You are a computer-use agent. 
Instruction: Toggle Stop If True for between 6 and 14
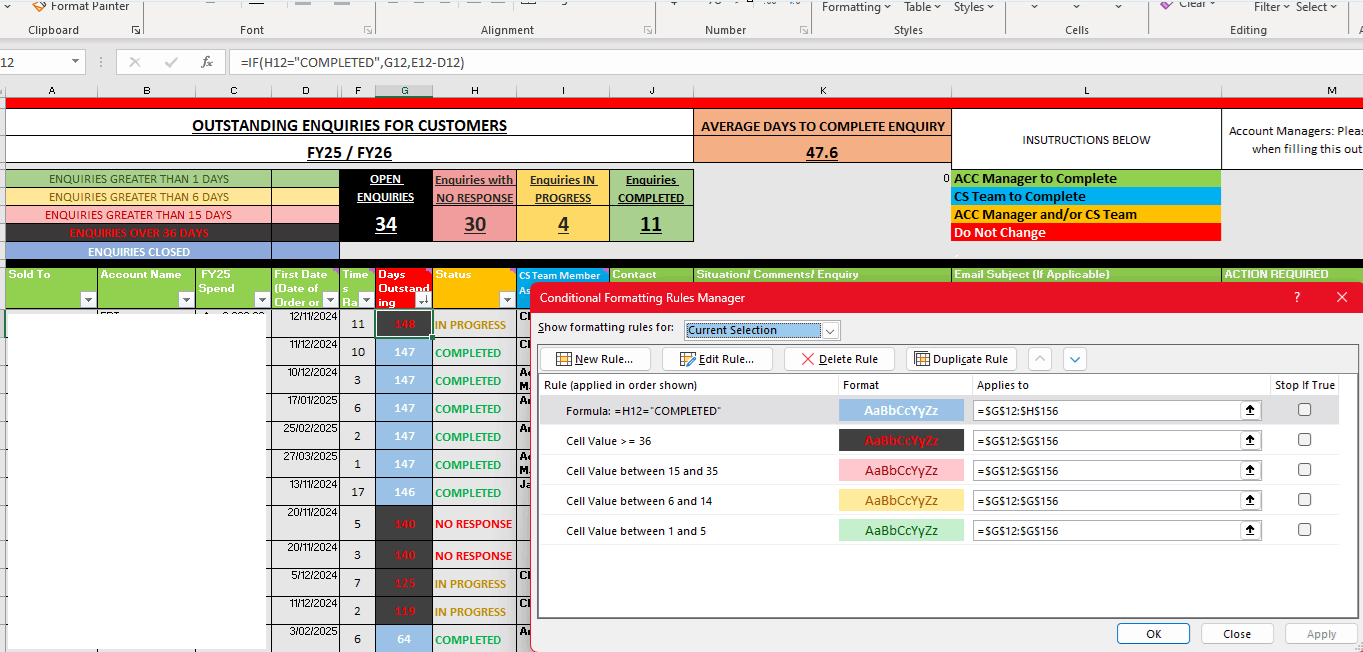1304,500
